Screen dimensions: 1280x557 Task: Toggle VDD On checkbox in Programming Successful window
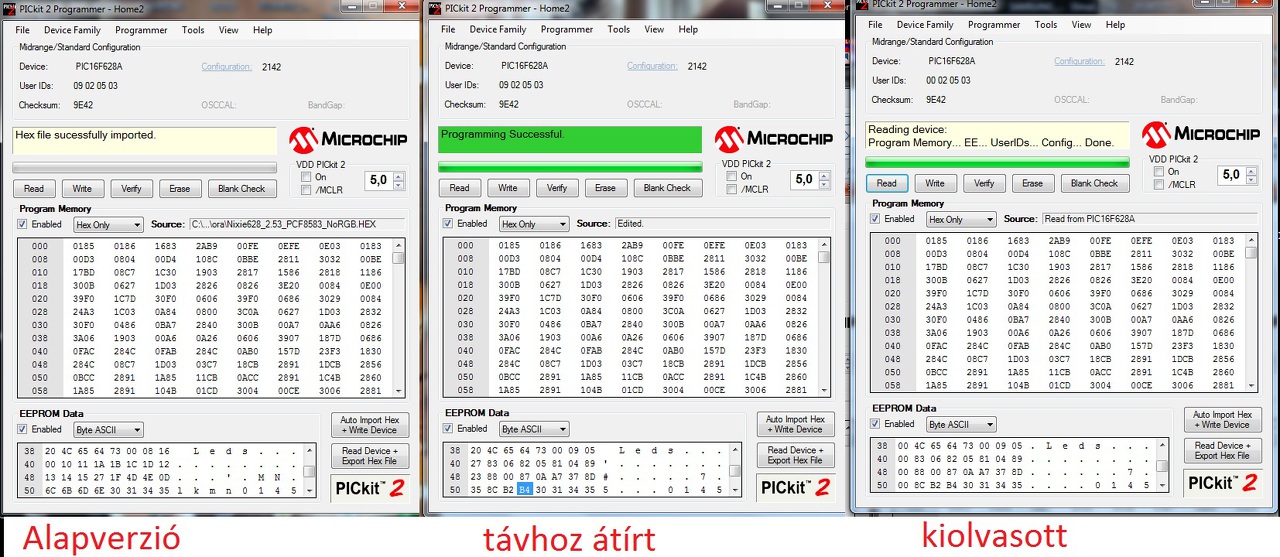click(x=732, y=176)
